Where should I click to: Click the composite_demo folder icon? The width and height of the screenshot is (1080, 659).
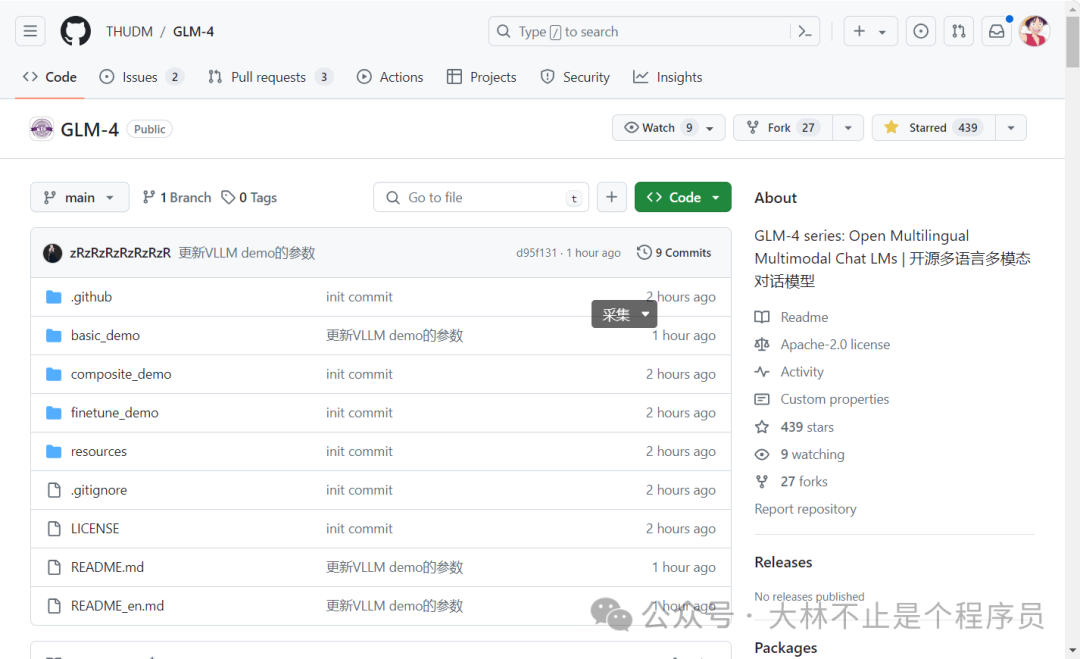tap(54, 374)
